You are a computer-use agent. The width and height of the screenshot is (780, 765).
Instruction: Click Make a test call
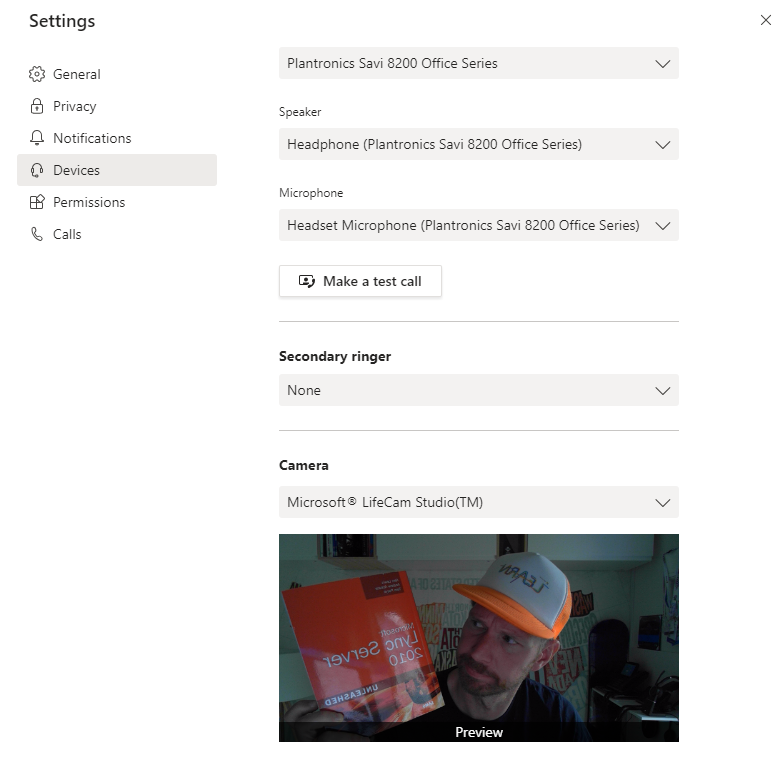(x=360, y=281)
